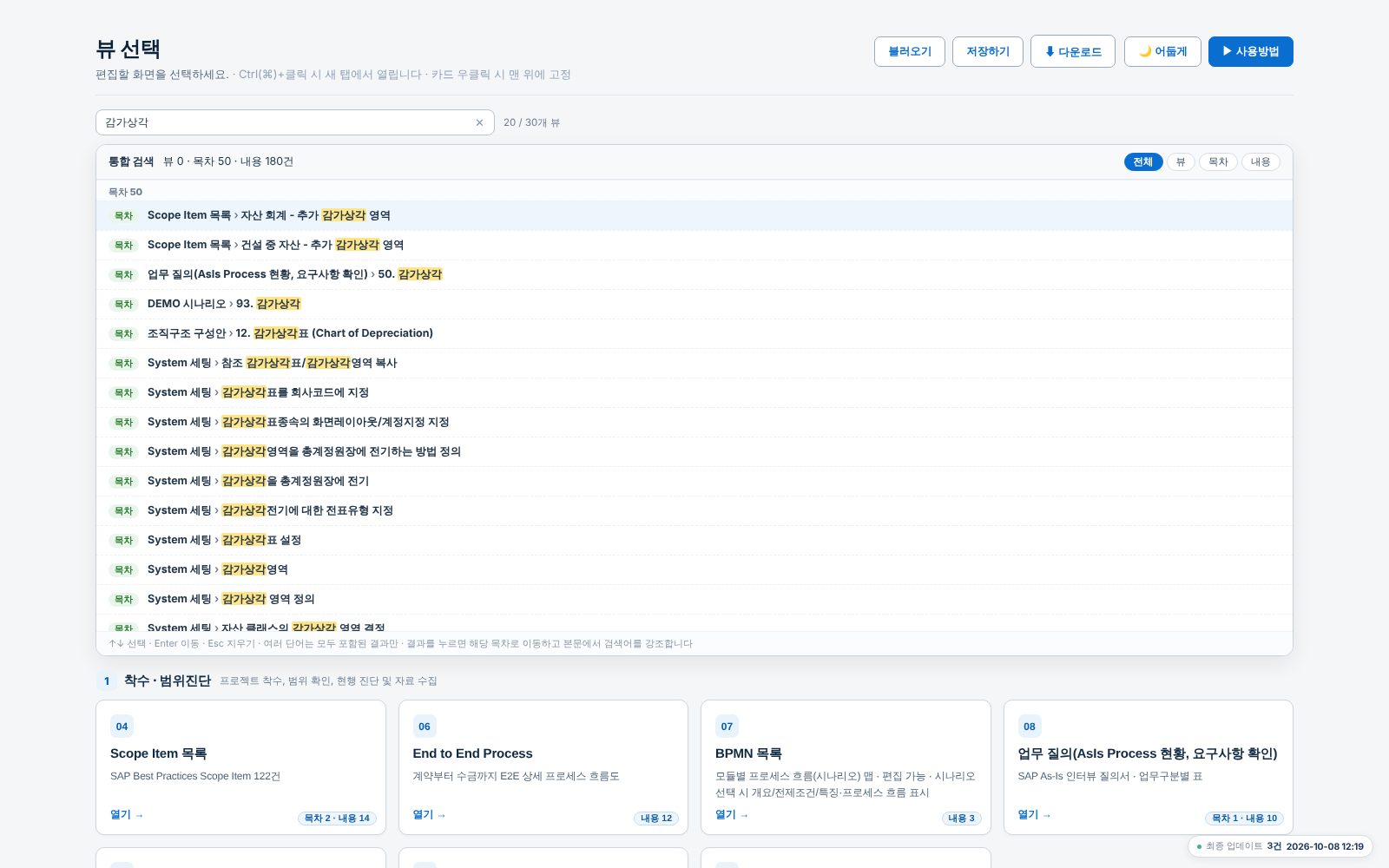
Task: Click the 불러오기 button
Action: pos(910,51)
